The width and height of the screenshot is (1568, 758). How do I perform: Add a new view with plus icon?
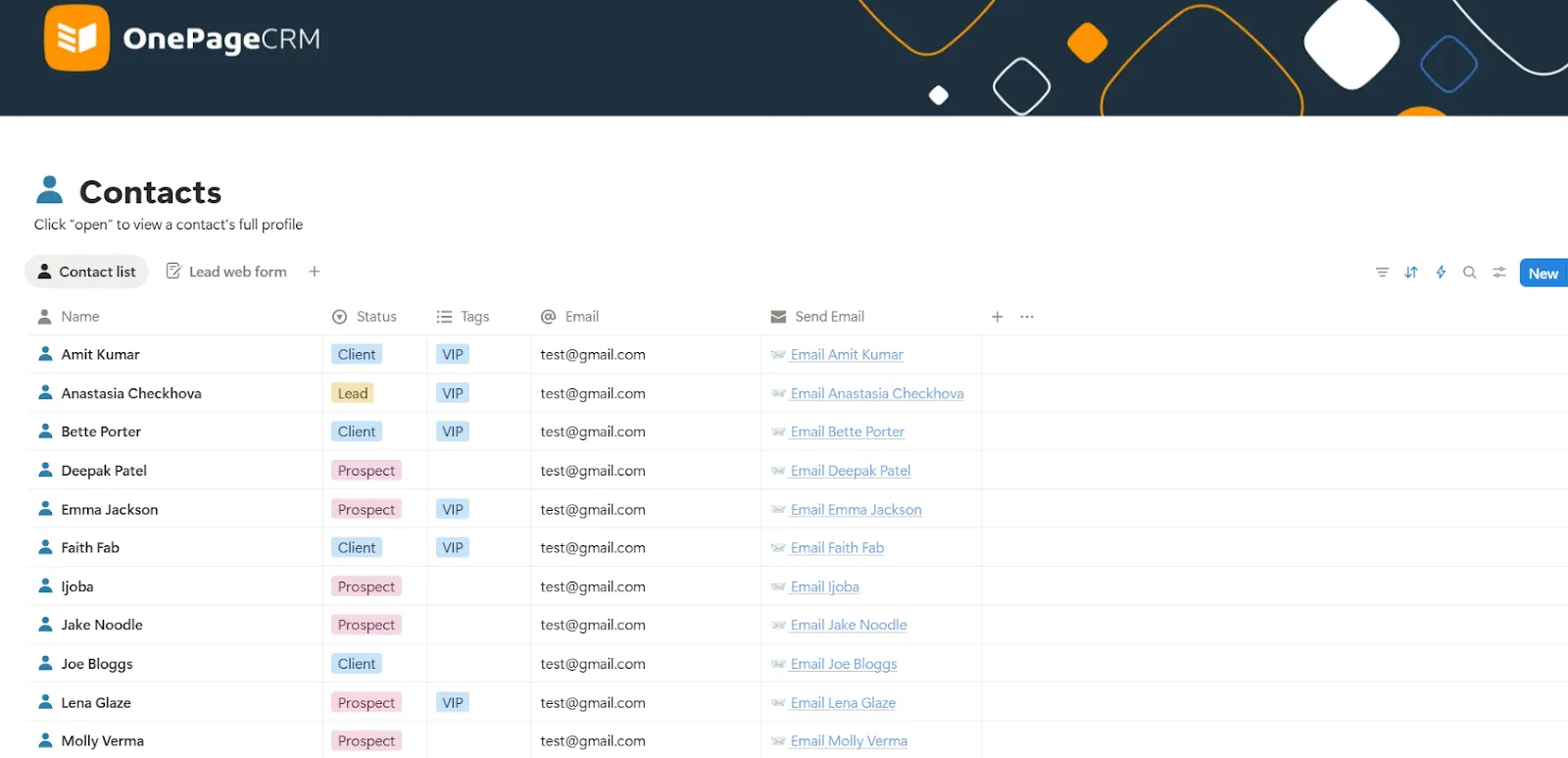point(315,272)
